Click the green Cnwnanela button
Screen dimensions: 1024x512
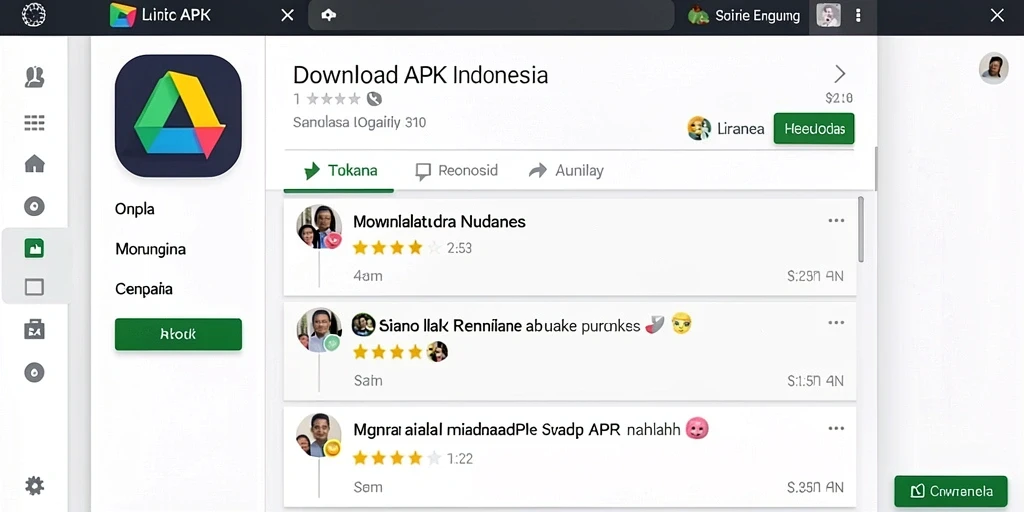tap(951, 492)
